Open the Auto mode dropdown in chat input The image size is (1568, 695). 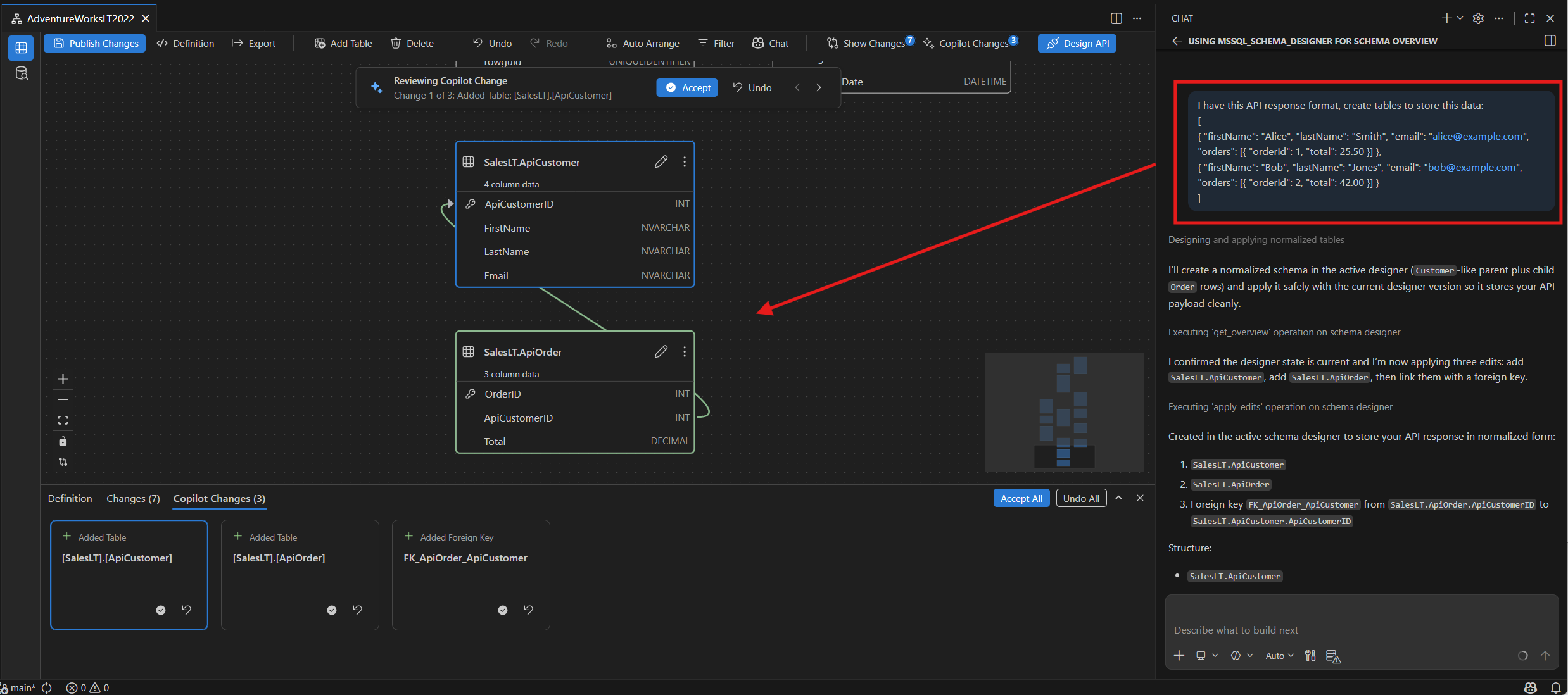tap(1279, 656)
